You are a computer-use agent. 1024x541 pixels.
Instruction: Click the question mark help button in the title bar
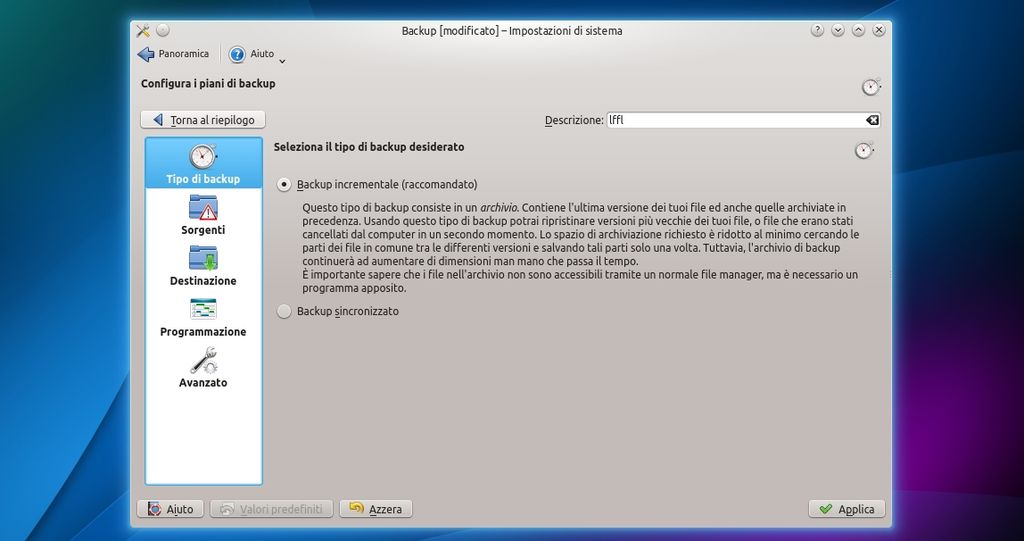[817, 30]
